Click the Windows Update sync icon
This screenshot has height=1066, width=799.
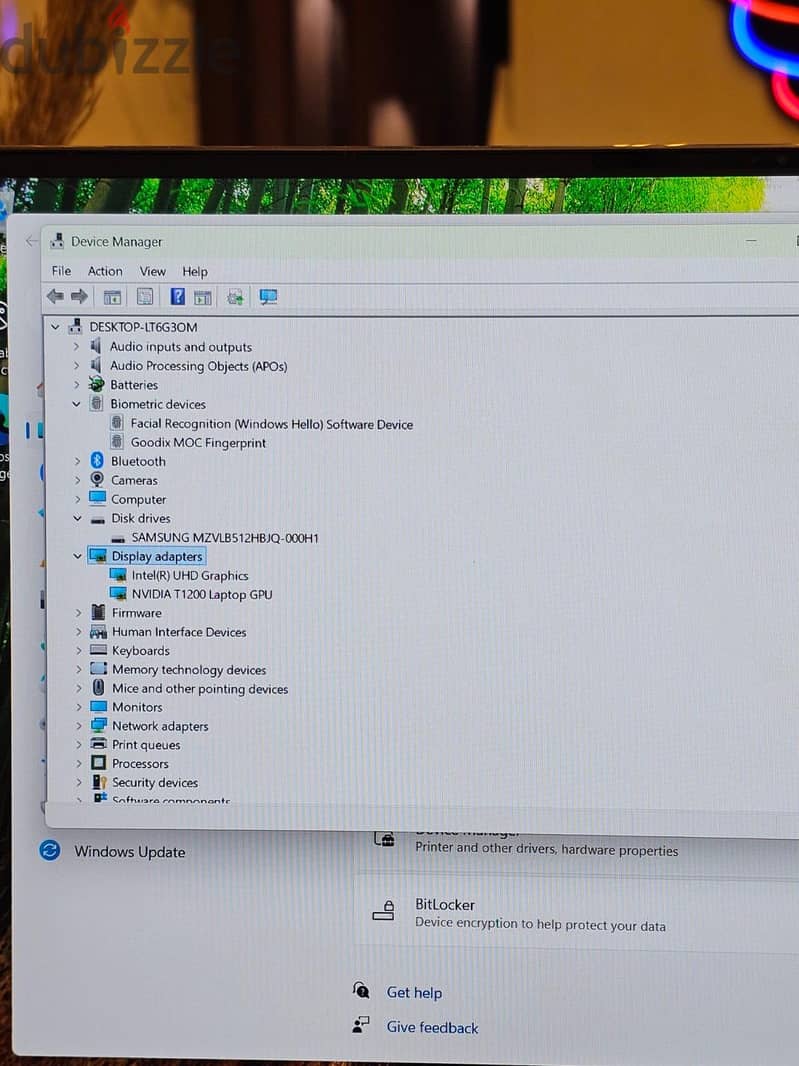pos(50,850)
